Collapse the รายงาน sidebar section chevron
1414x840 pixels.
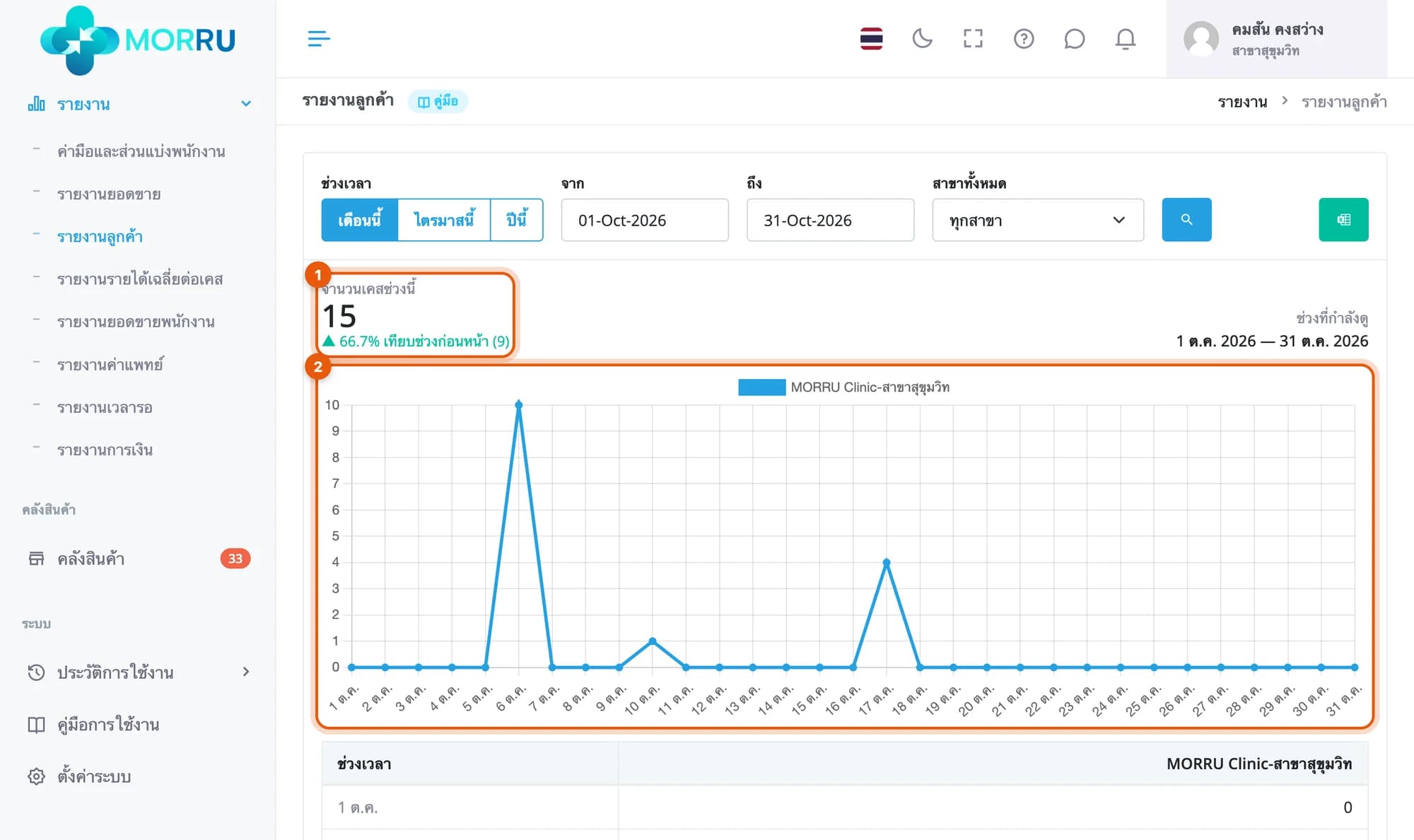[246, 104]
